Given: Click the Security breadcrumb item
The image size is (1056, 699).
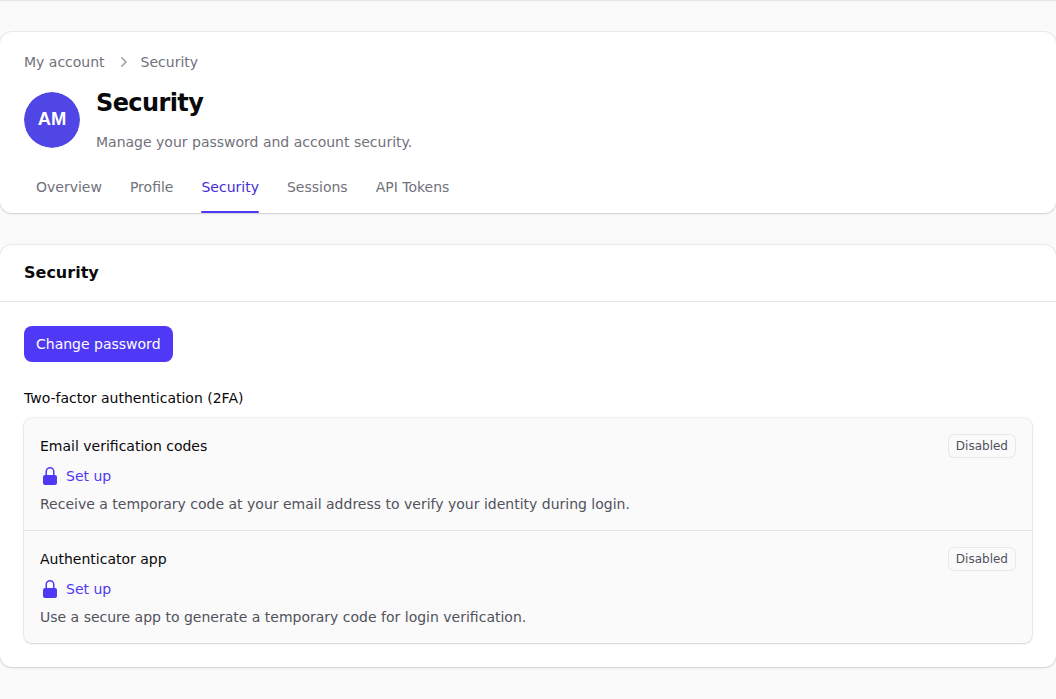Looking at the screenshot, I should (169, 62).
